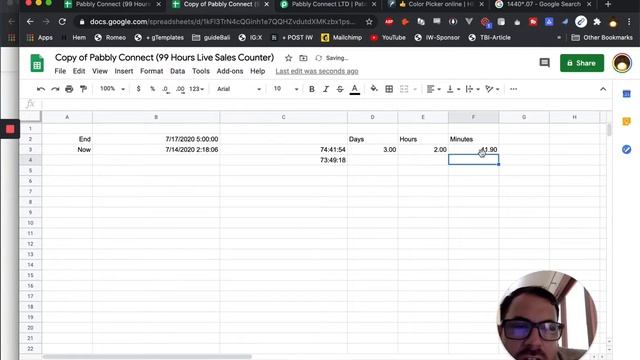Decrease decimal places button
The width and height of the screenshot is (640, 360).
point(166,89)
